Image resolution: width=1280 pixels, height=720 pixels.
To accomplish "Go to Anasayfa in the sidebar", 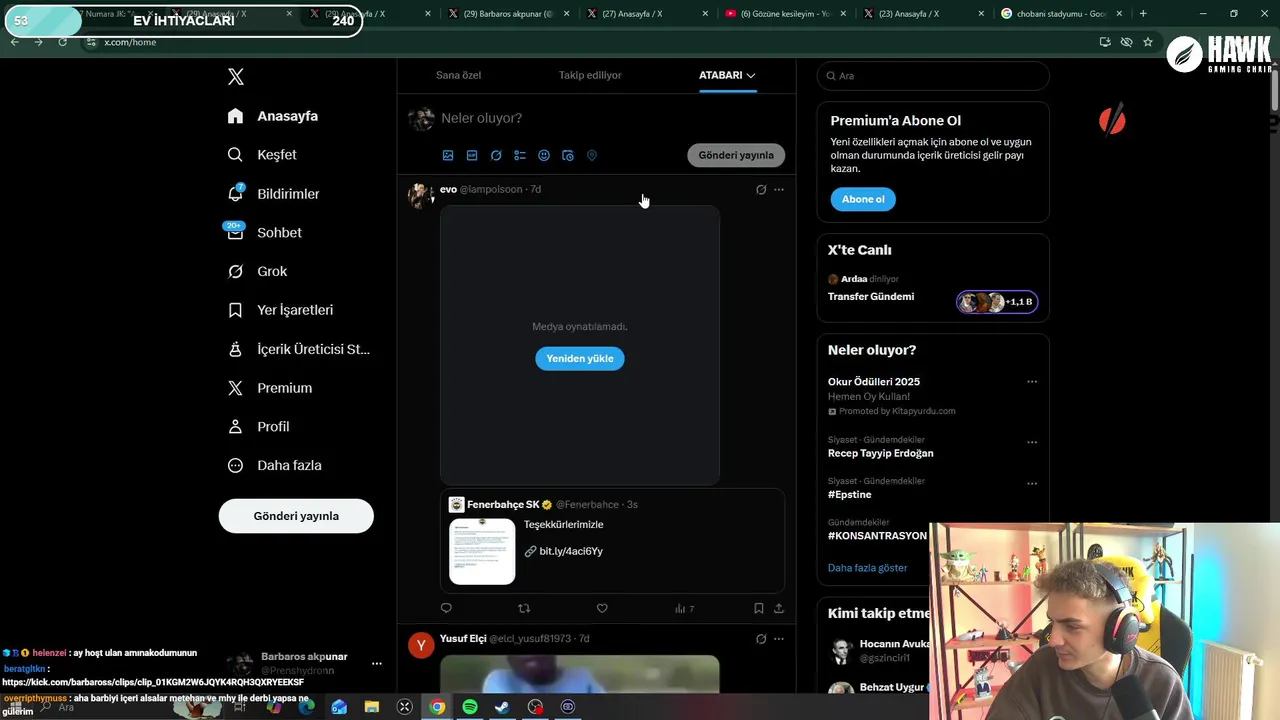I will 273,116.
